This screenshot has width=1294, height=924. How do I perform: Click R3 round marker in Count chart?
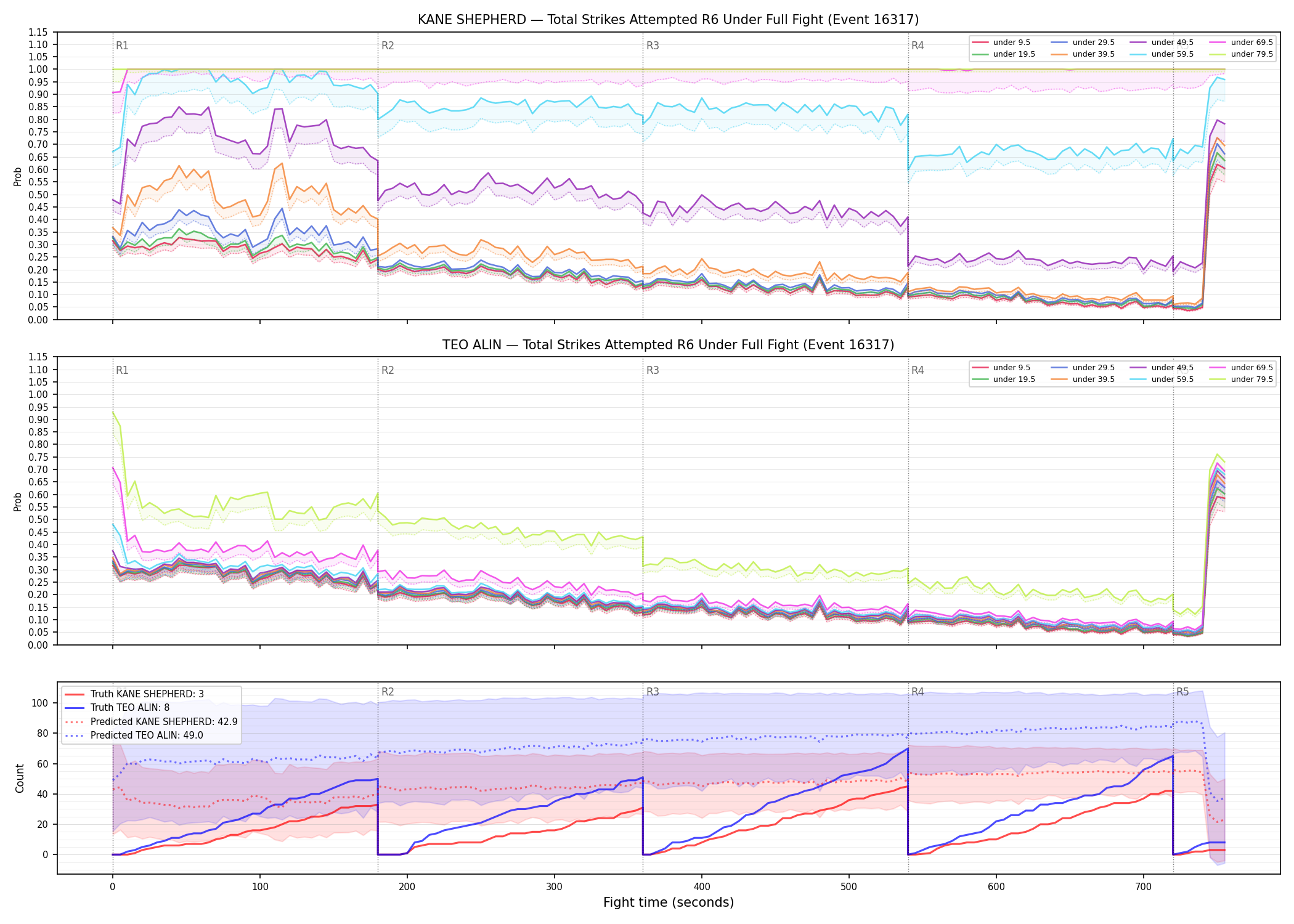653,692
